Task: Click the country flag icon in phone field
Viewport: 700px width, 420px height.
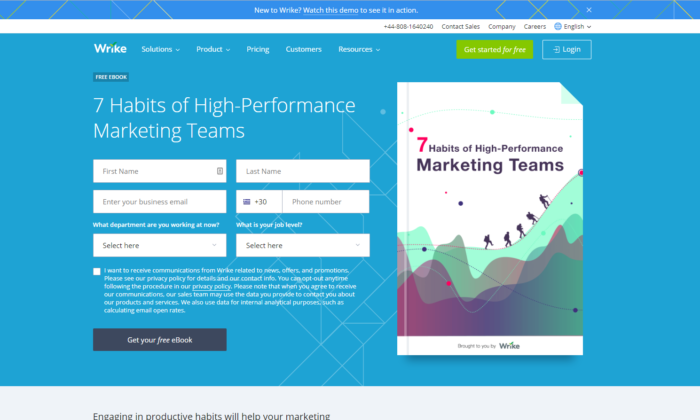Action: pos(247,202)
